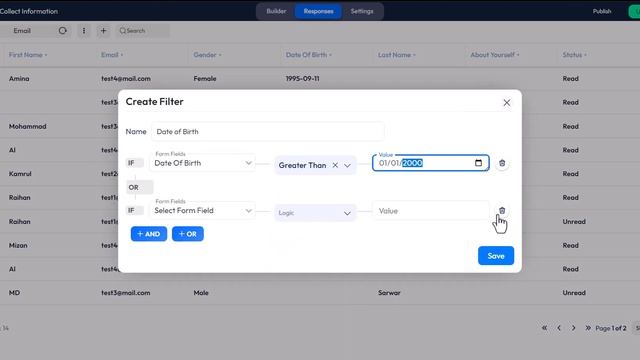Click the Publish button

click(602, 11)
